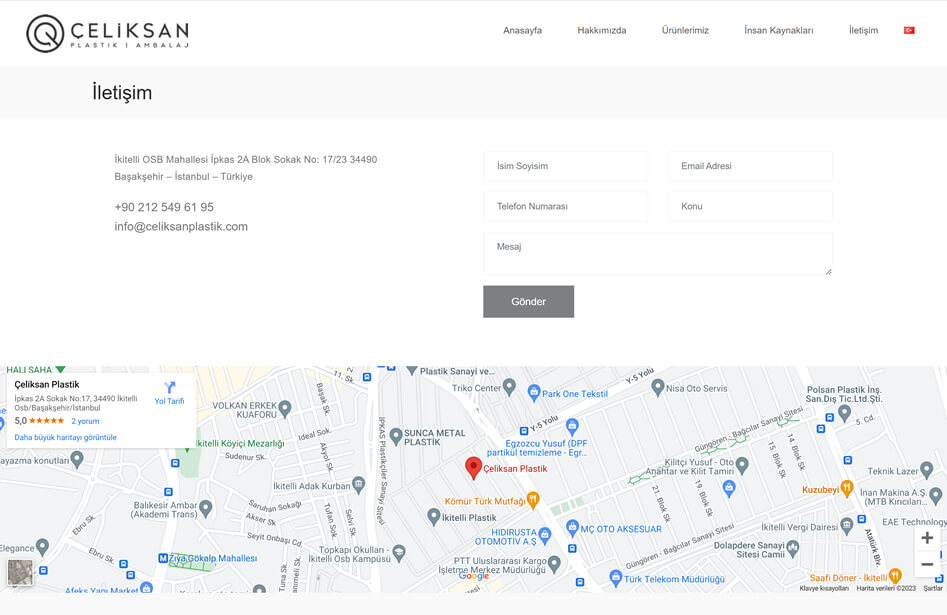The height and width of the screenshot is (615, 947).
Task: Zoom out on the map
Action: tap(927, 565)
